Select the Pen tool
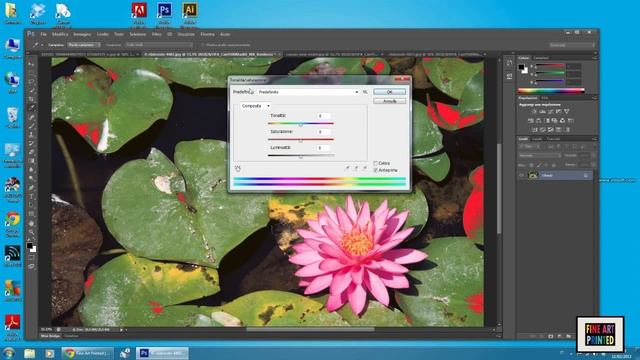The height and width of the screenshot is (360, 640). point(31,188)
